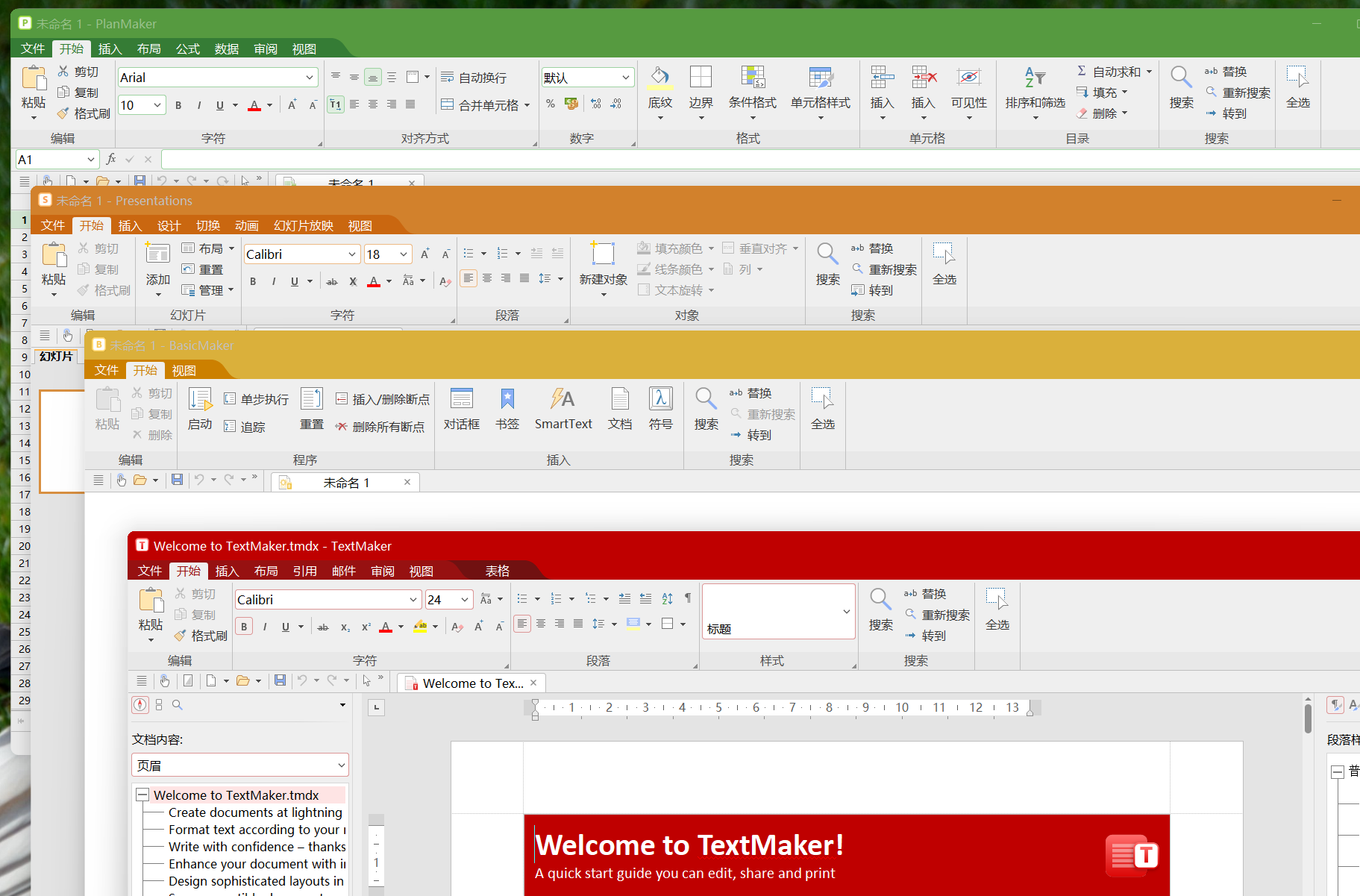Open PlanMaker font size 10 dropdown
This screenshot has height=896, width=1360.
[157, 105]
